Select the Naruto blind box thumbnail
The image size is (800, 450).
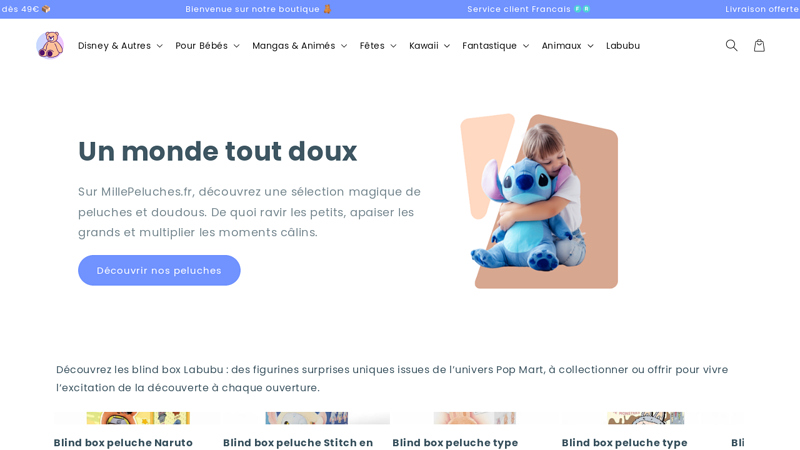[x=138, y=418]
